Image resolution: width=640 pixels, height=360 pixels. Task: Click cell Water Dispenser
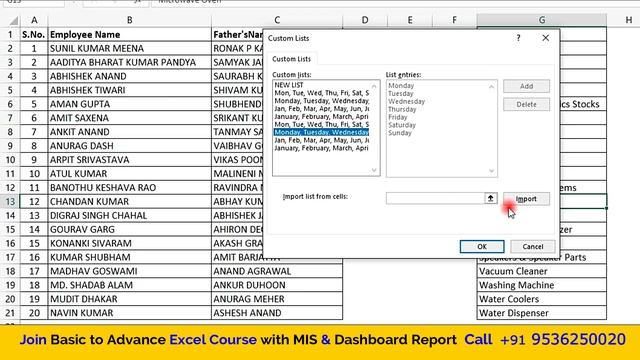[542, 313]
